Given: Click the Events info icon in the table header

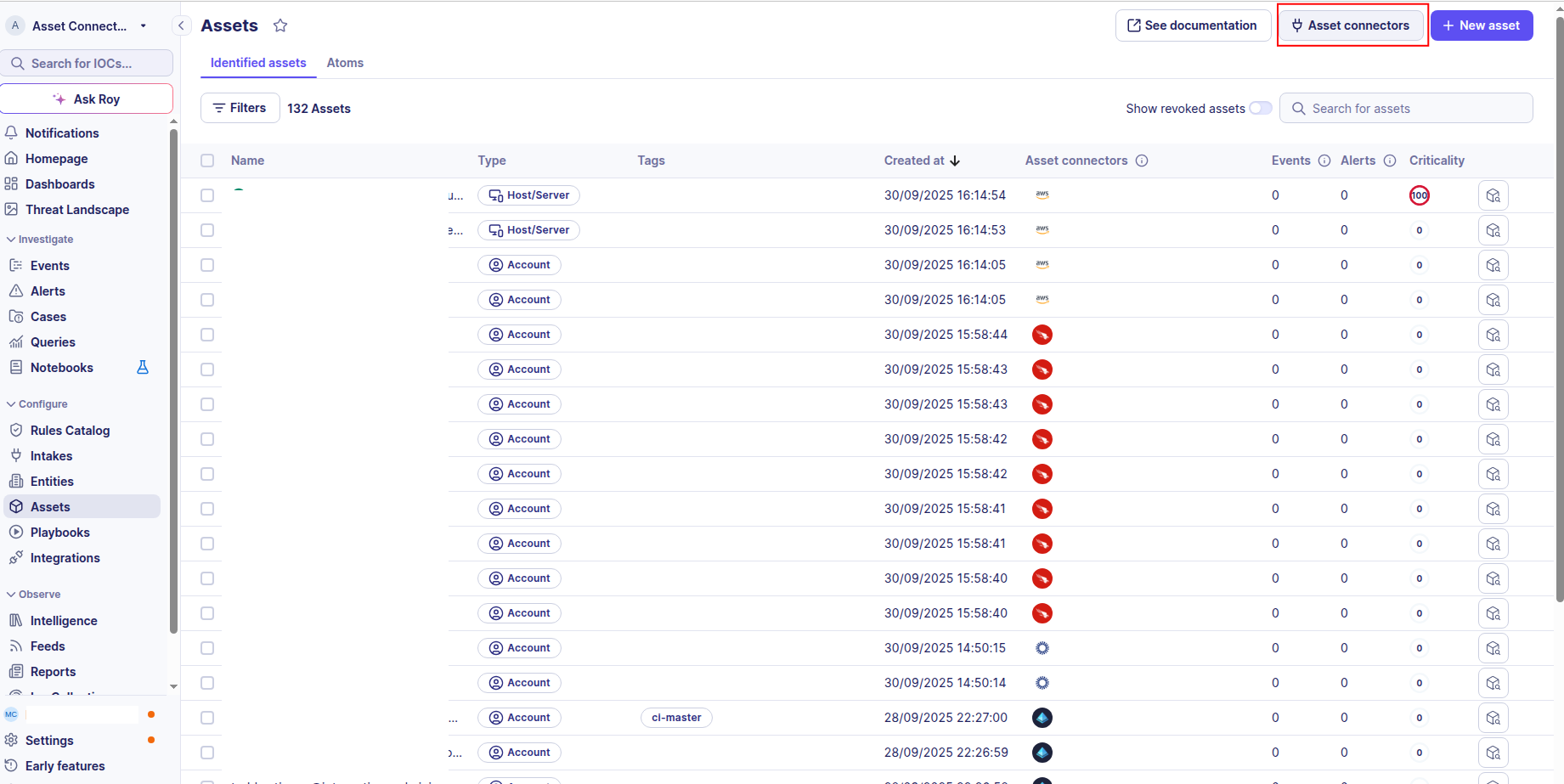Looking at the screenshot, I should (x=1324, y=161).
